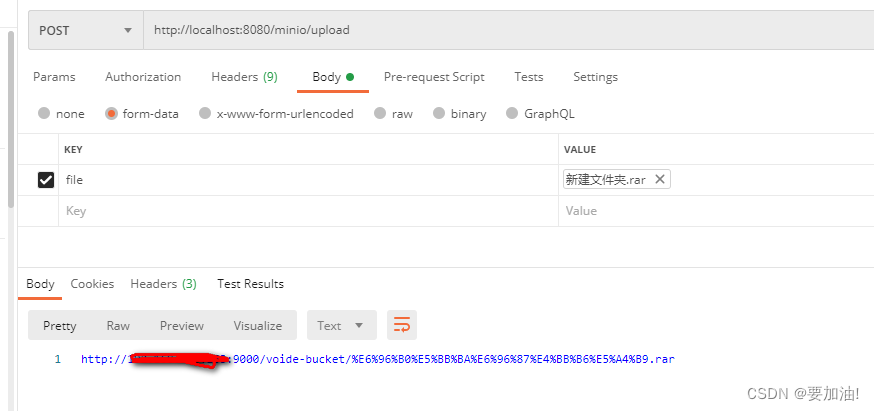Viewport: 874px width, 411px height.
Task: Click the returned voide-bucket URL
Action: (x=378, y=359)
